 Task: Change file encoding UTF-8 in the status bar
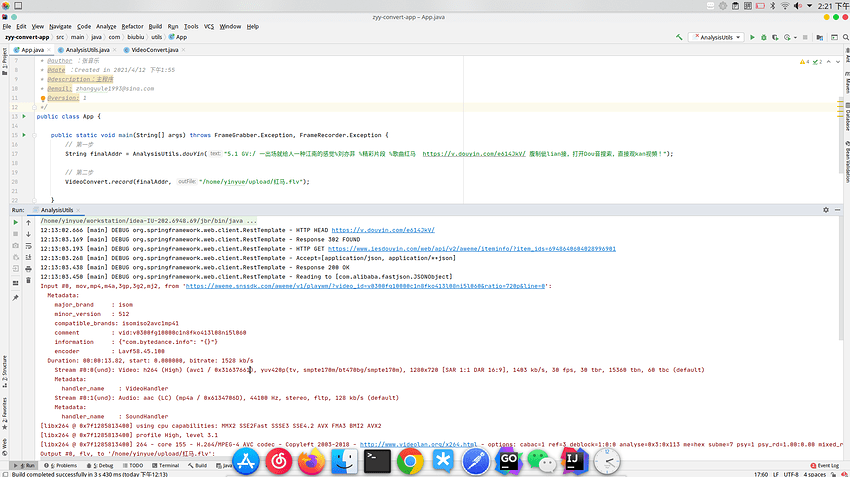click(x=790, y=474)
